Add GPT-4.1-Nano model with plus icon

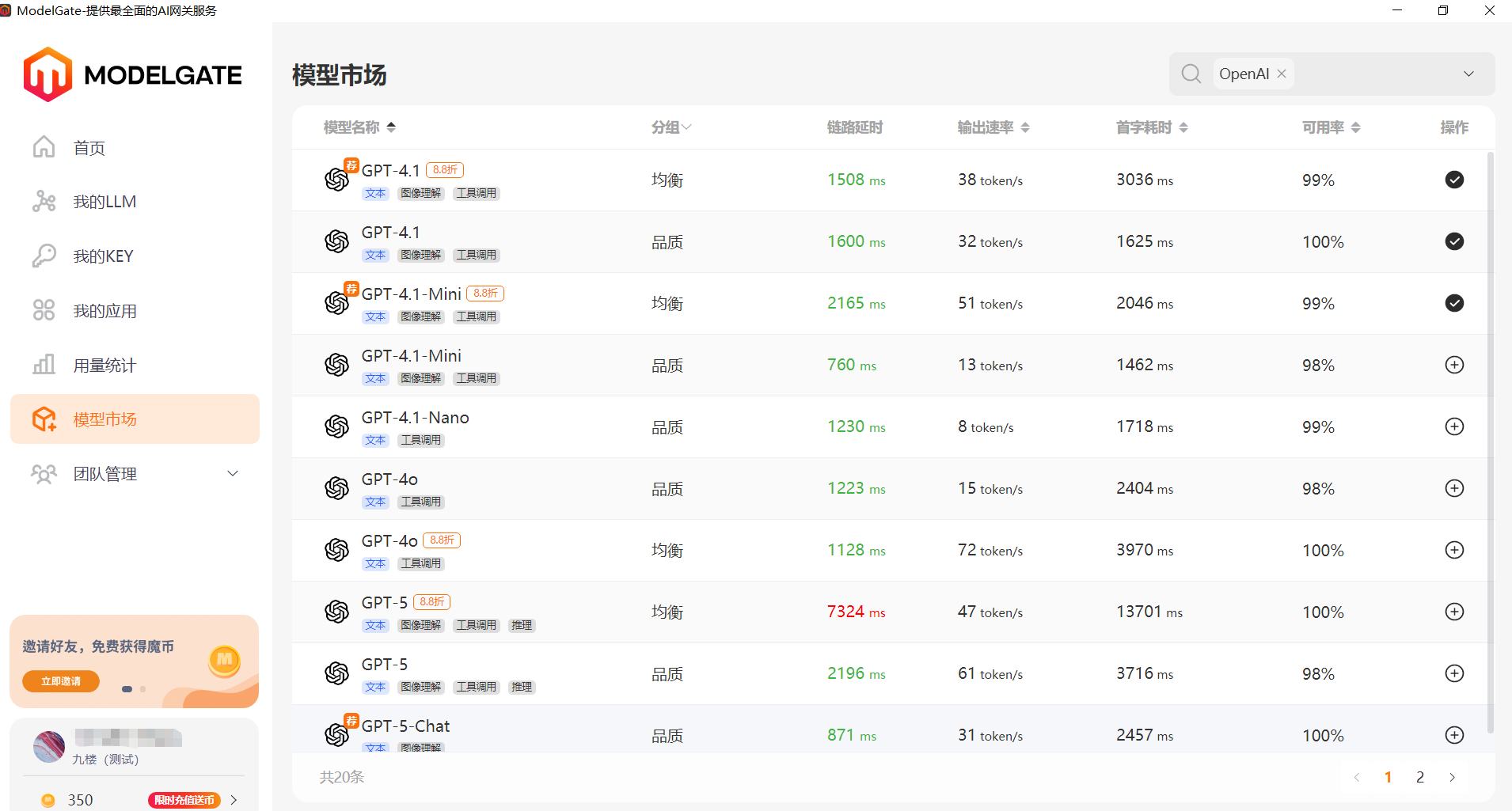pos(1454,426)
